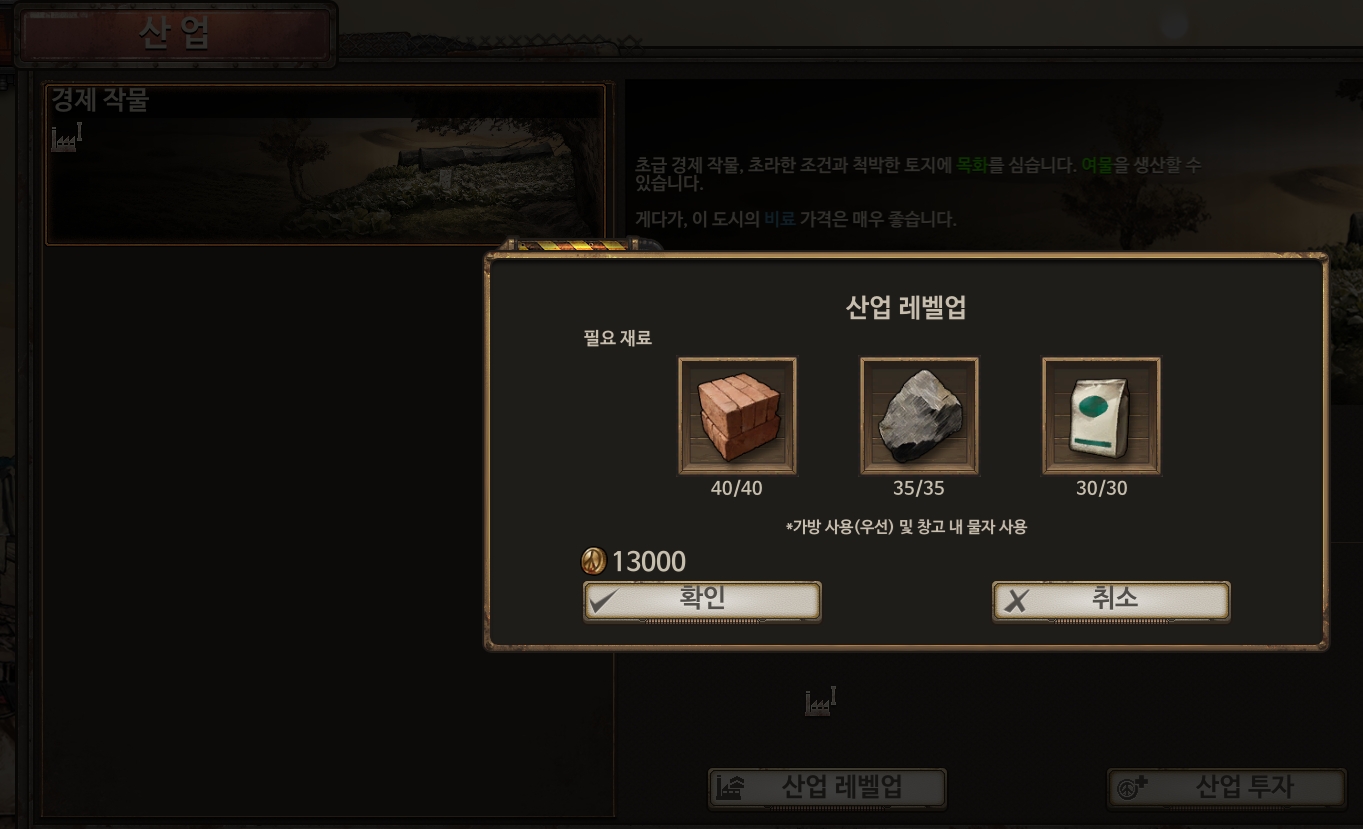1363x829 pixels.
Task: Select the brick material icon
Action: pos(738,415)
